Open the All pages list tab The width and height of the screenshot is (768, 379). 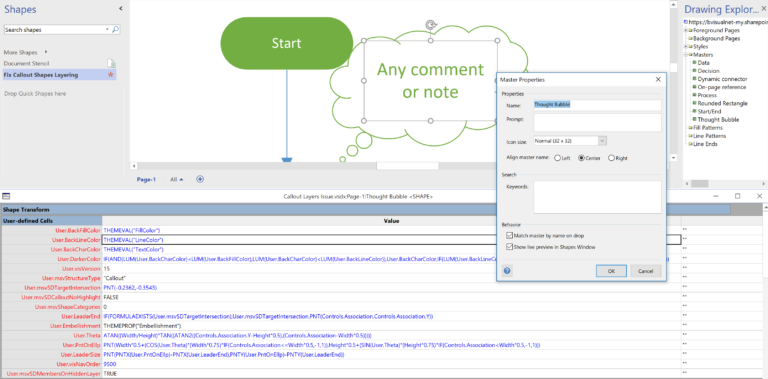click(x=176, y=180)
